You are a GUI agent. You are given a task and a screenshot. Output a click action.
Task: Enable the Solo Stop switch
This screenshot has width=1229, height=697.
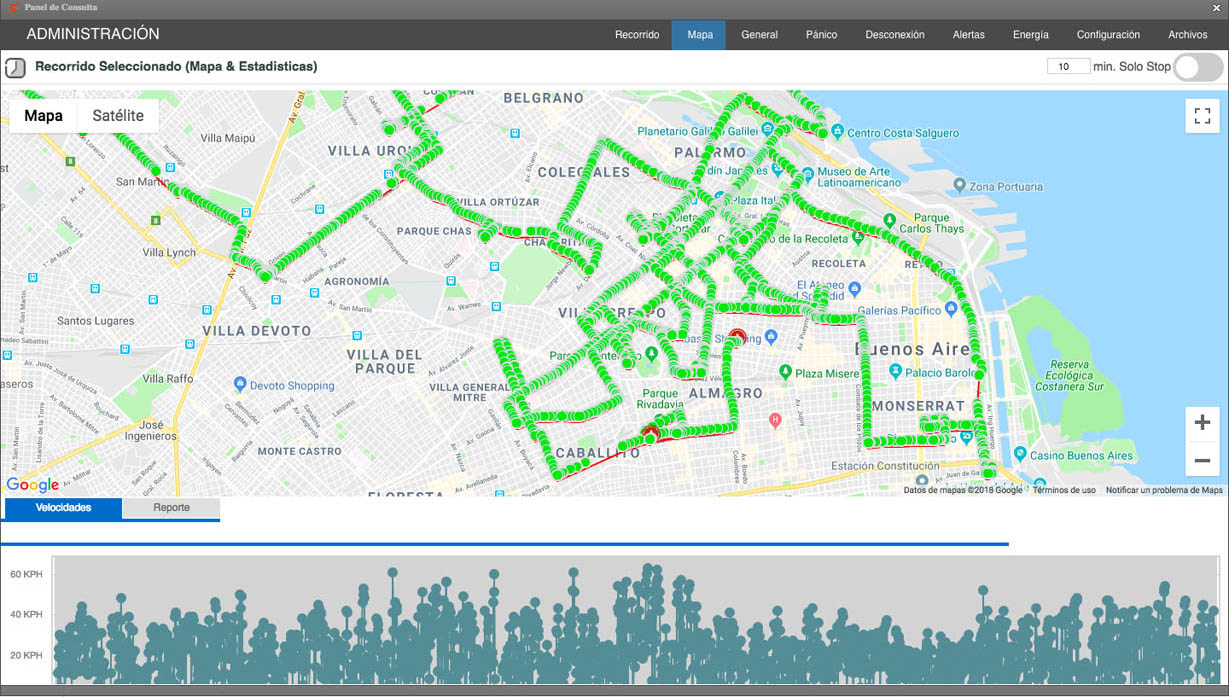tap(1197, 67)
